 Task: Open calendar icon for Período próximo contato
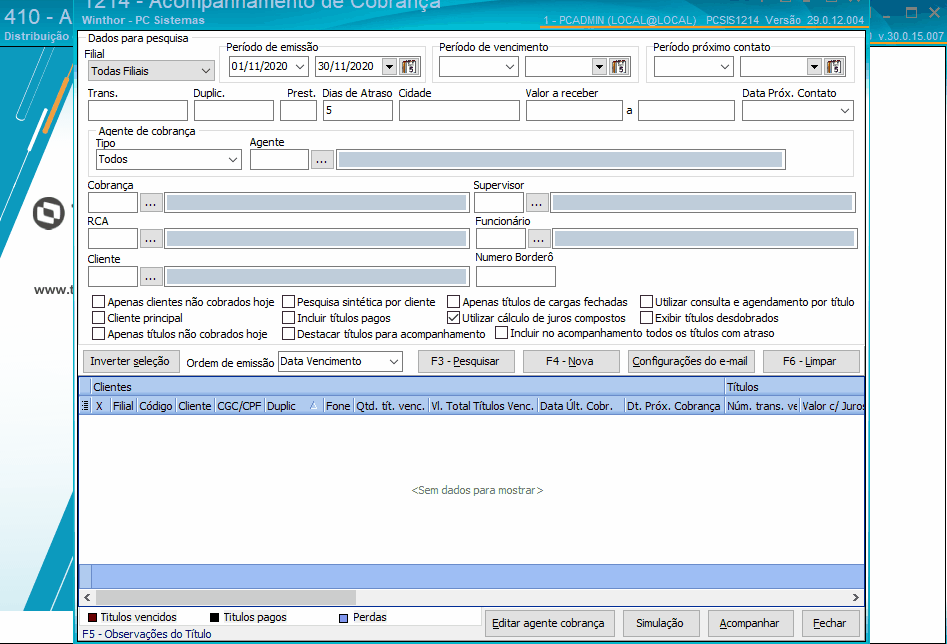tap(834, 66)
